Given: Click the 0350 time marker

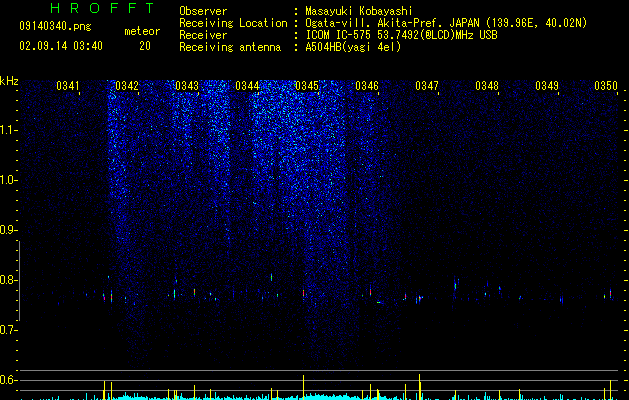Looking at the screenshot, I should point(606,85).
